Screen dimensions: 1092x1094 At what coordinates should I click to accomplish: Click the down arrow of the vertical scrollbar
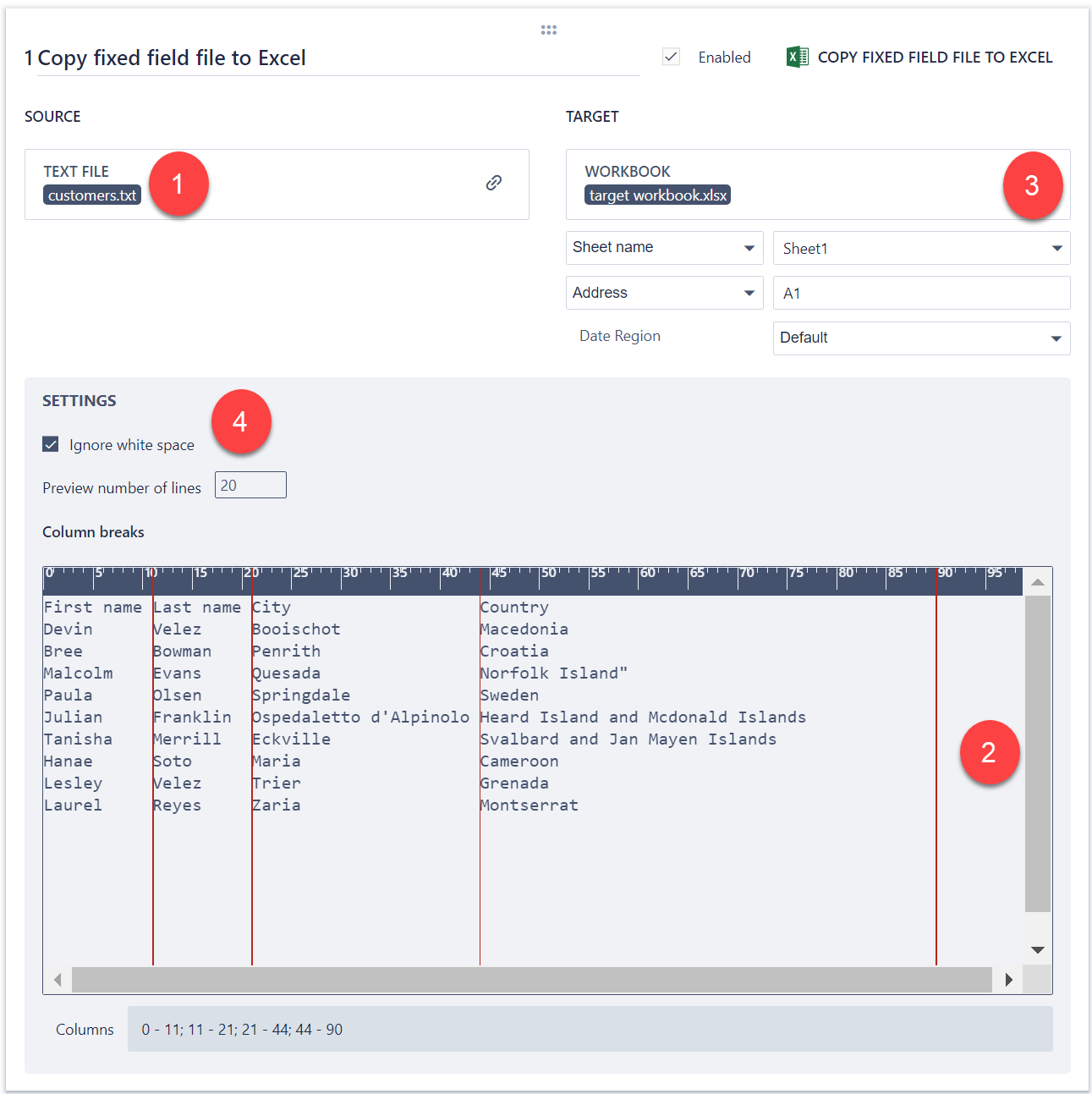1038,950
